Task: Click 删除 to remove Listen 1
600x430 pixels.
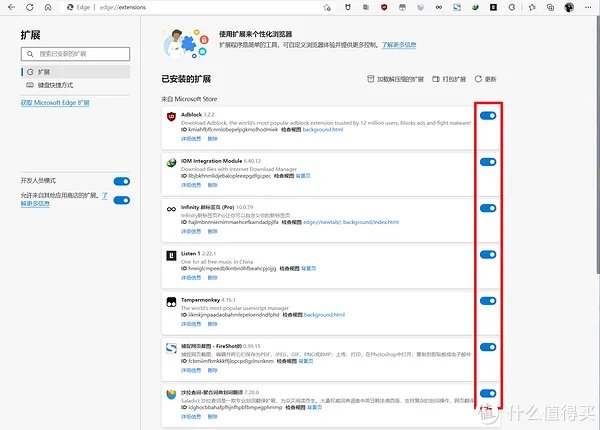Action: point(212,277)
